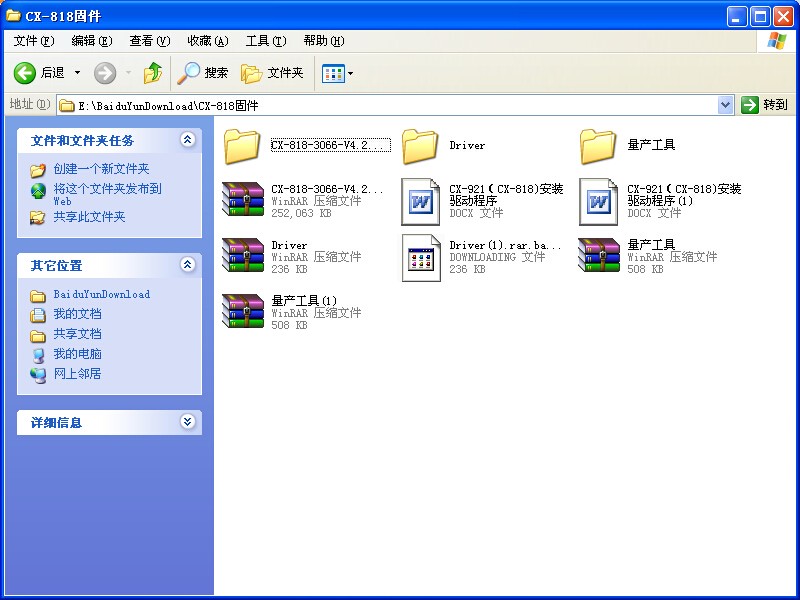Click the 其它位置 panel title
The width and height of the screenshot is (800, 600).
coord(56,266)
